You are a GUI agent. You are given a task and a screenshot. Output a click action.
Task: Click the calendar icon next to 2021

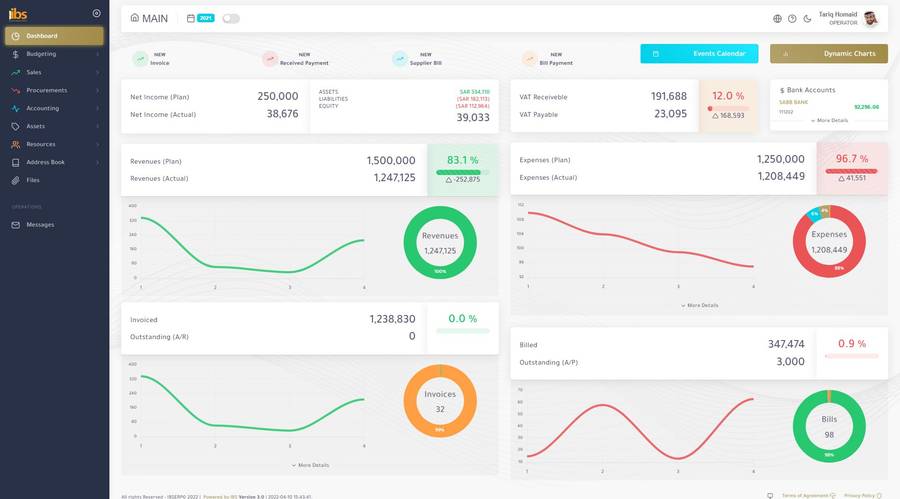pos(191,18)
